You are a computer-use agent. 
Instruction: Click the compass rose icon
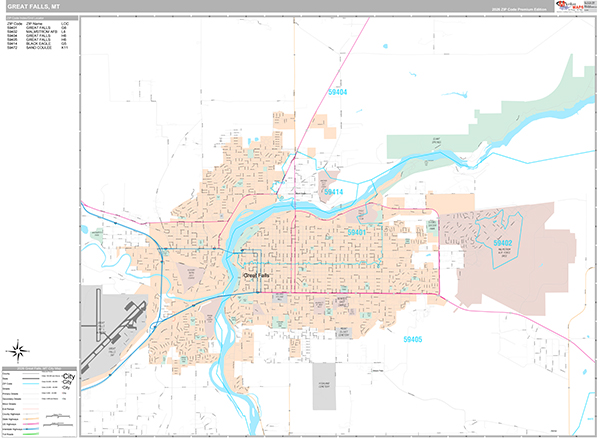[x=18, y=350]
